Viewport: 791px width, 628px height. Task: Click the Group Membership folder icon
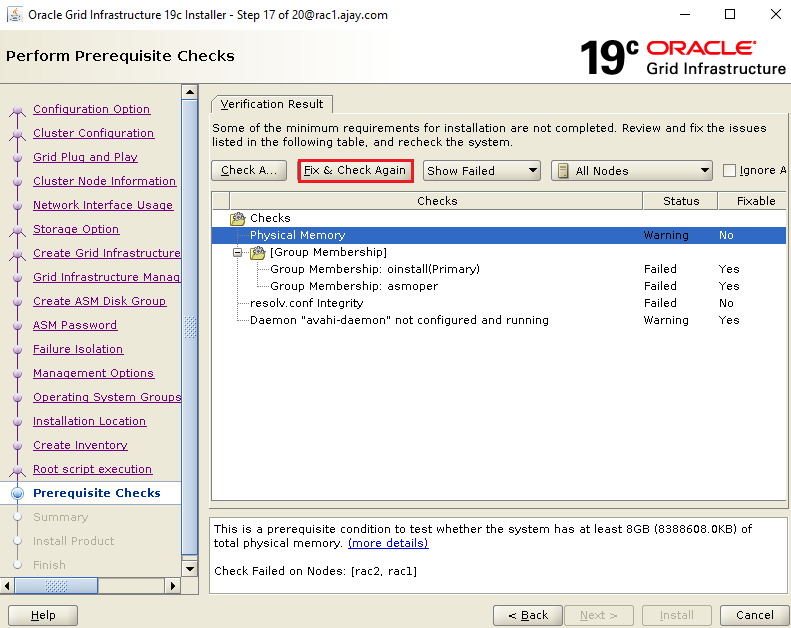(x=258, y=252)
